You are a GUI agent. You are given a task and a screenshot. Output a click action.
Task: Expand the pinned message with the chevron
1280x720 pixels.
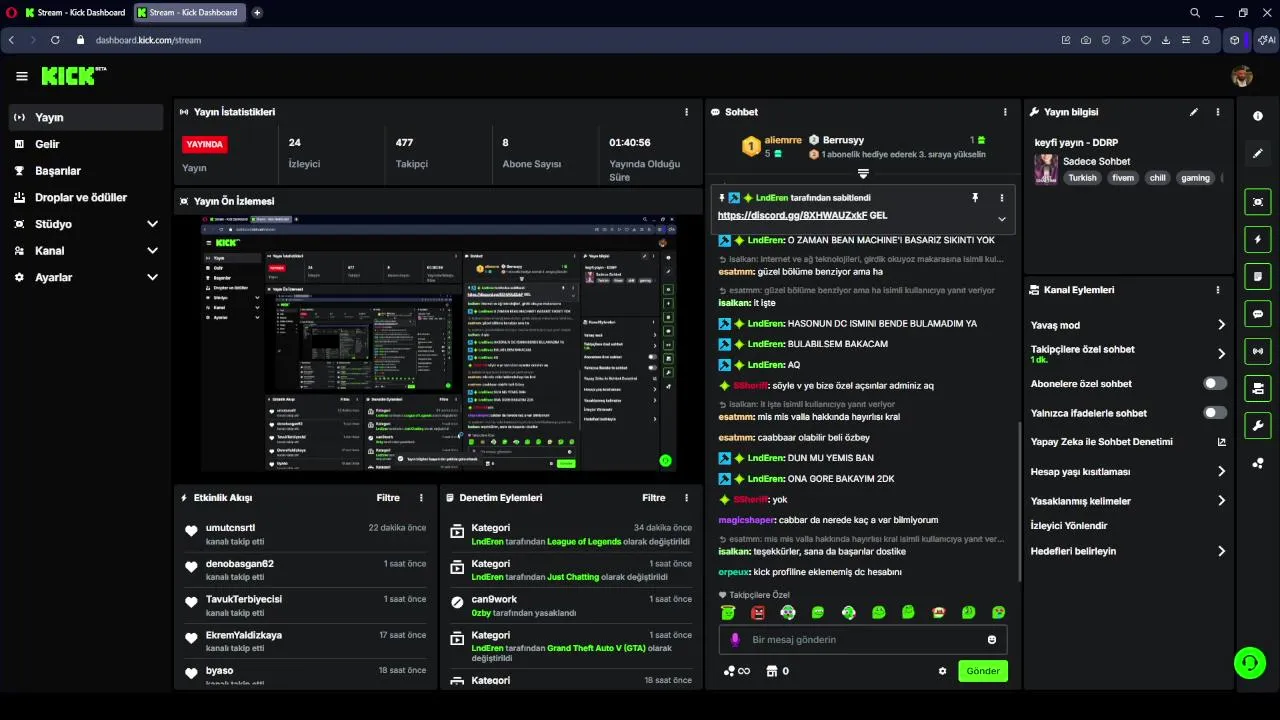[1002, 219]
